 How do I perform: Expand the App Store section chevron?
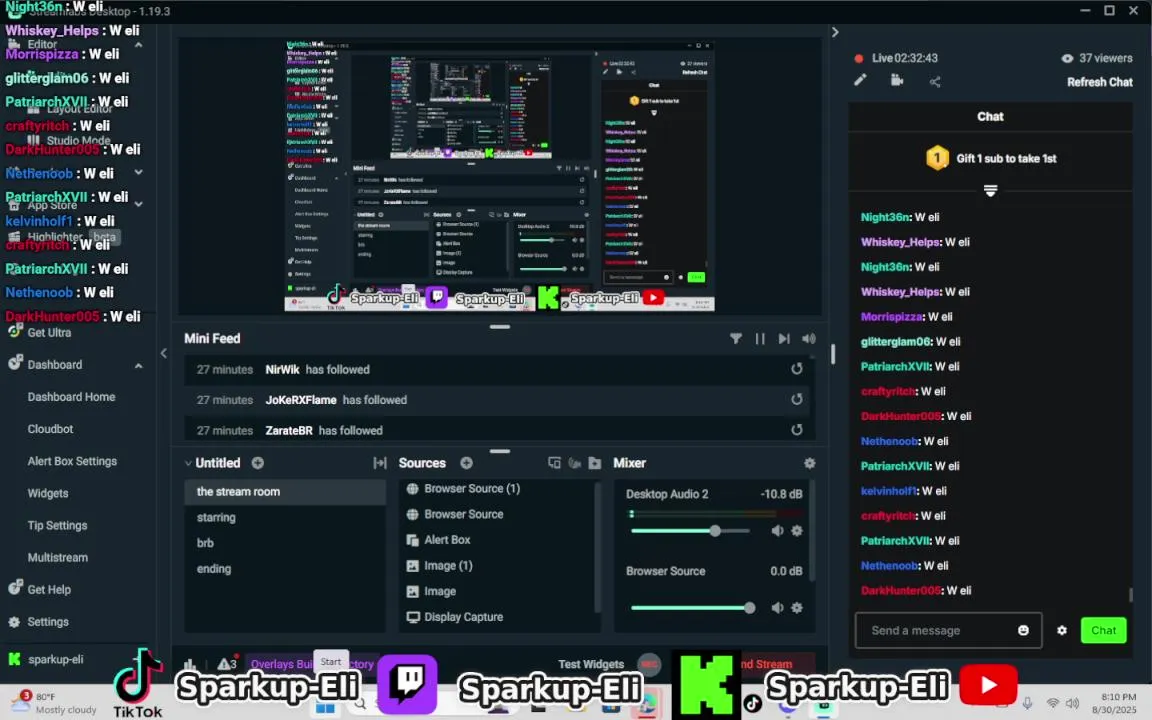pyautogui.click(x=138, y=204)
